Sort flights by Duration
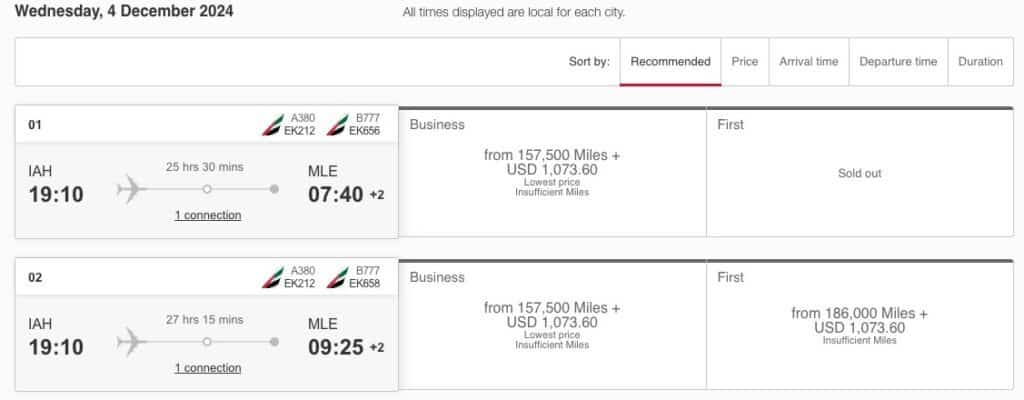Image resolution: width=1024 pixels, height=400 pixels. pos(980,61)
